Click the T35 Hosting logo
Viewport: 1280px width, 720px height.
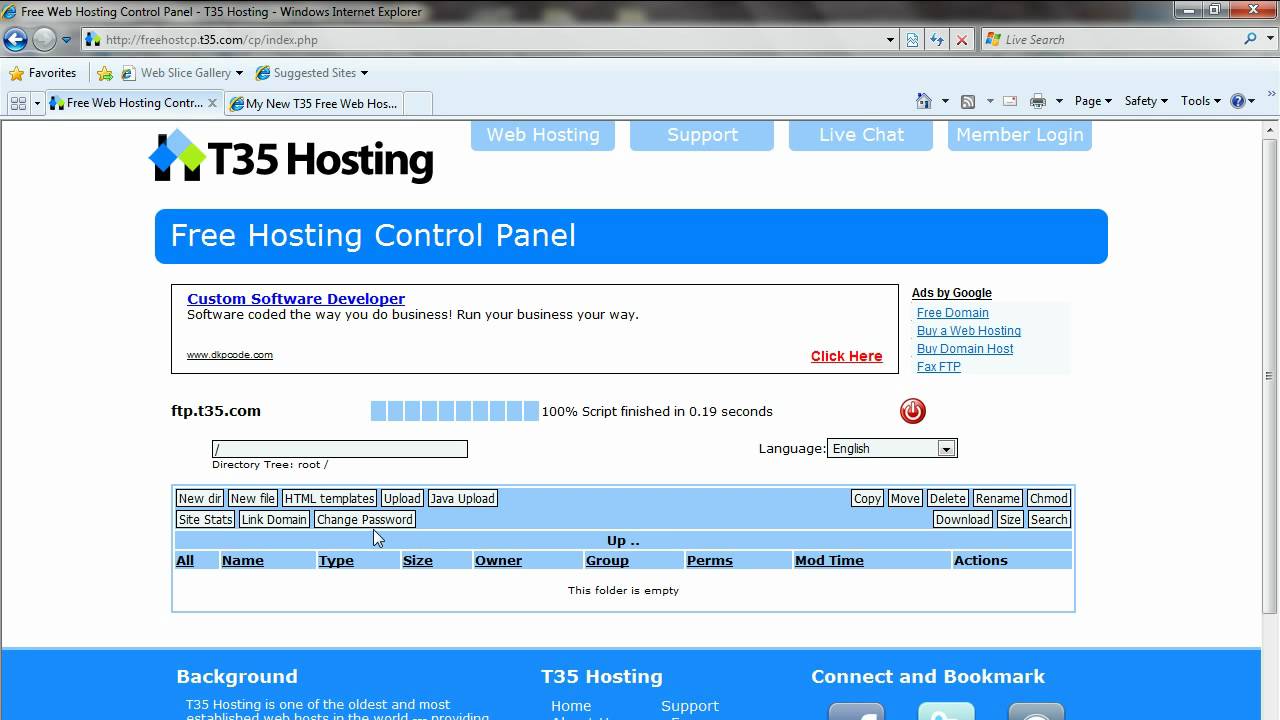click(291, 157)
